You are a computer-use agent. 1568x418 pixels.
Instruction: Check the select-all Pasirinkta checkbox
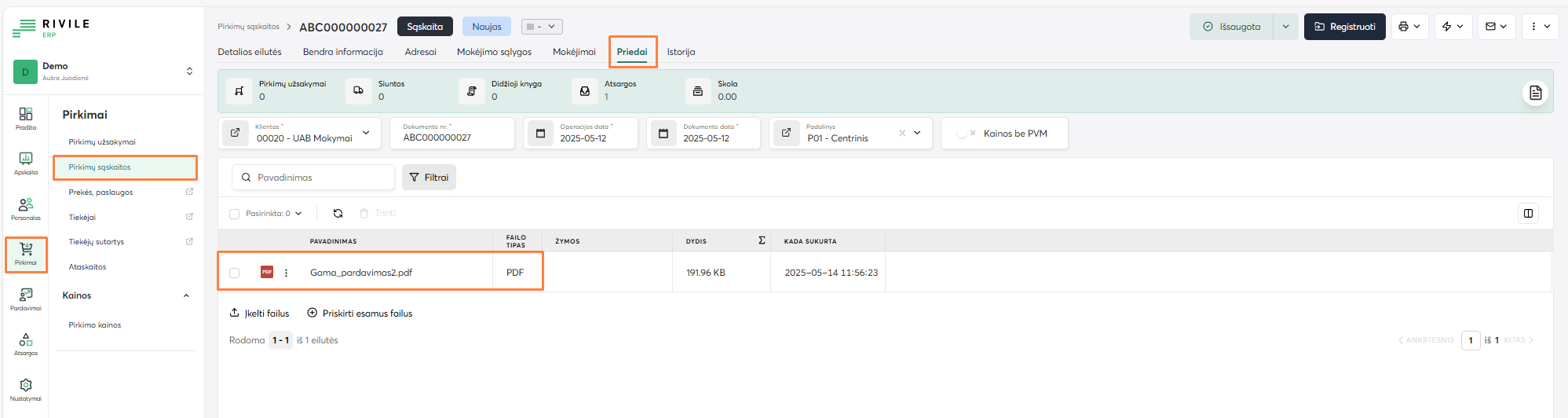coord(234,214)
